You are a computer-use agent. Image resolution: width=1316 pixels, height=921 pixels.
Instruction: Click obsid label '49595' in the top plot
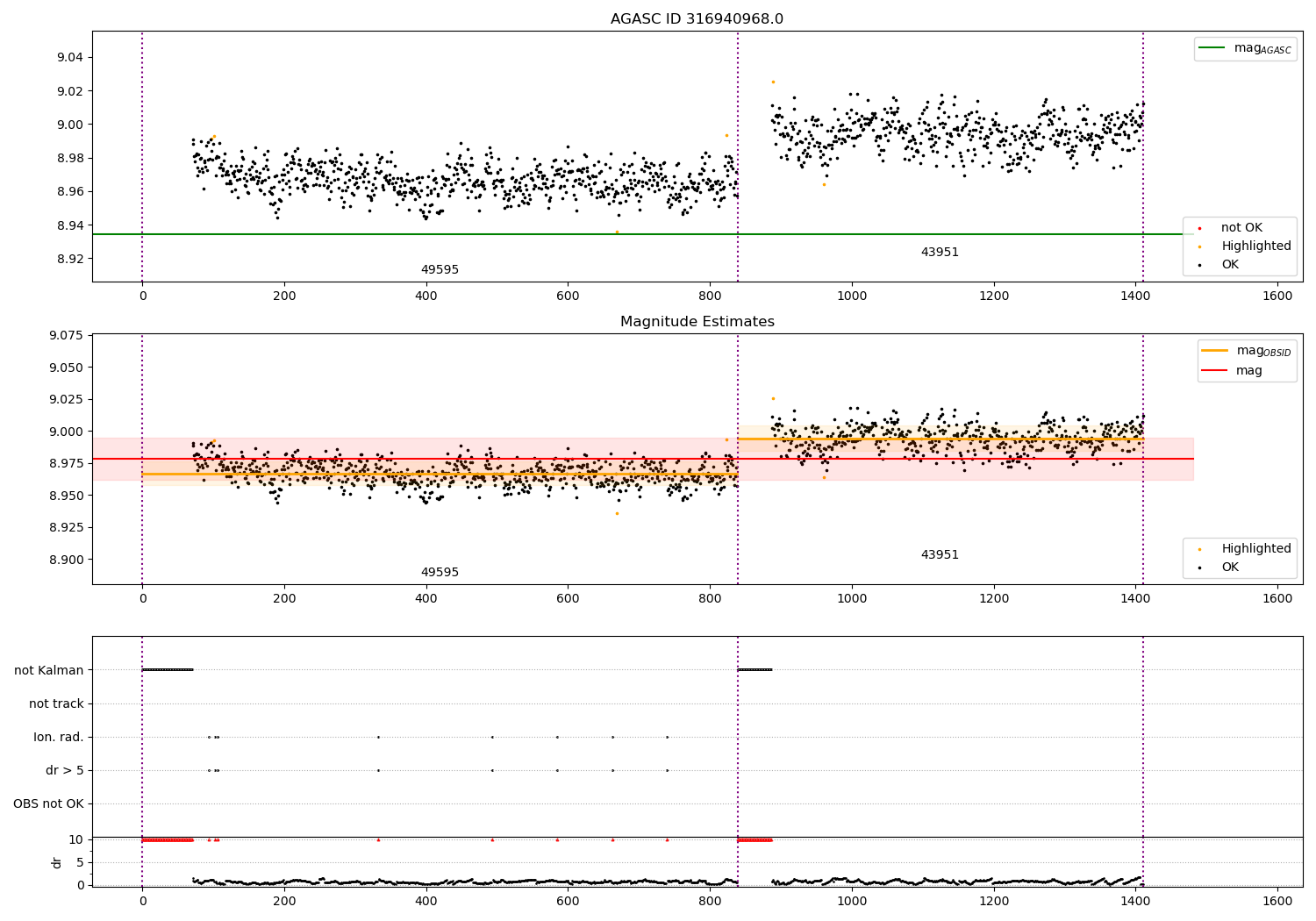coord(440,270)
